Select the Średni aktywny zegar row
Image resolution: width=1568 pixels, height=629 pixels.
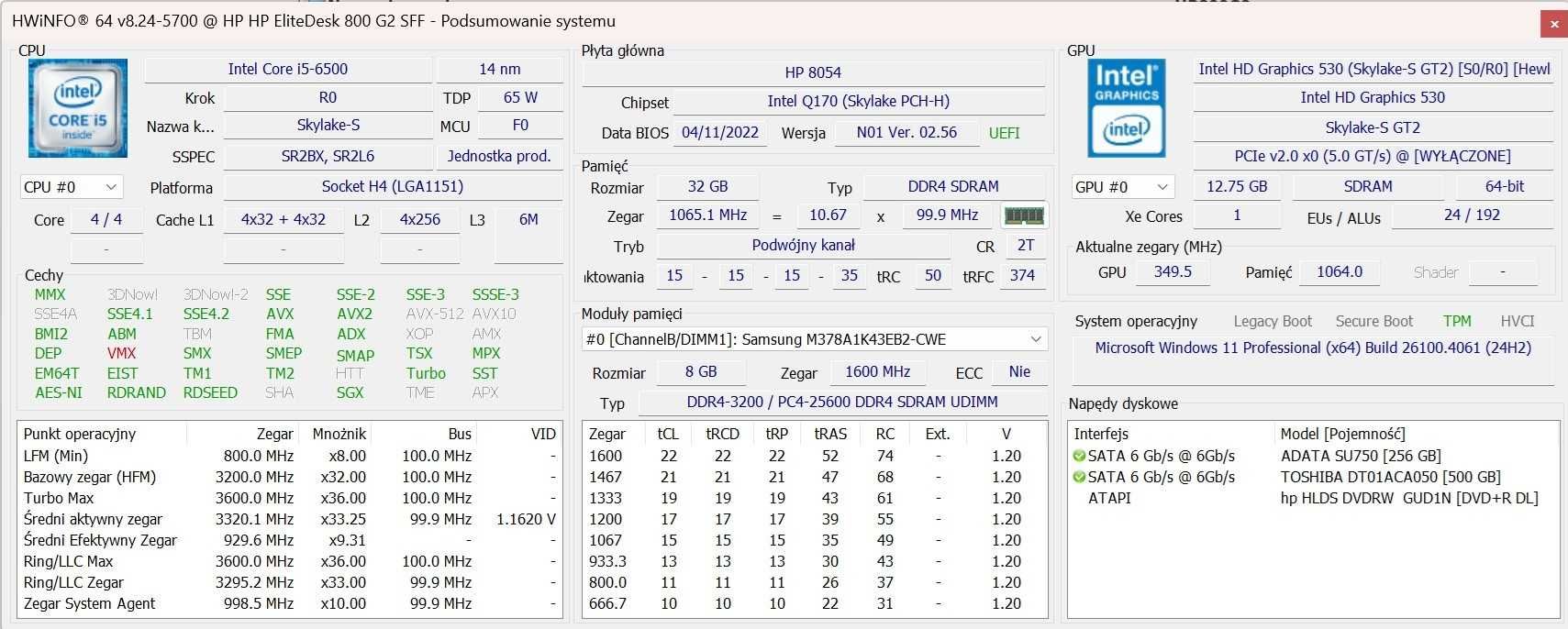tap(290, 519)
